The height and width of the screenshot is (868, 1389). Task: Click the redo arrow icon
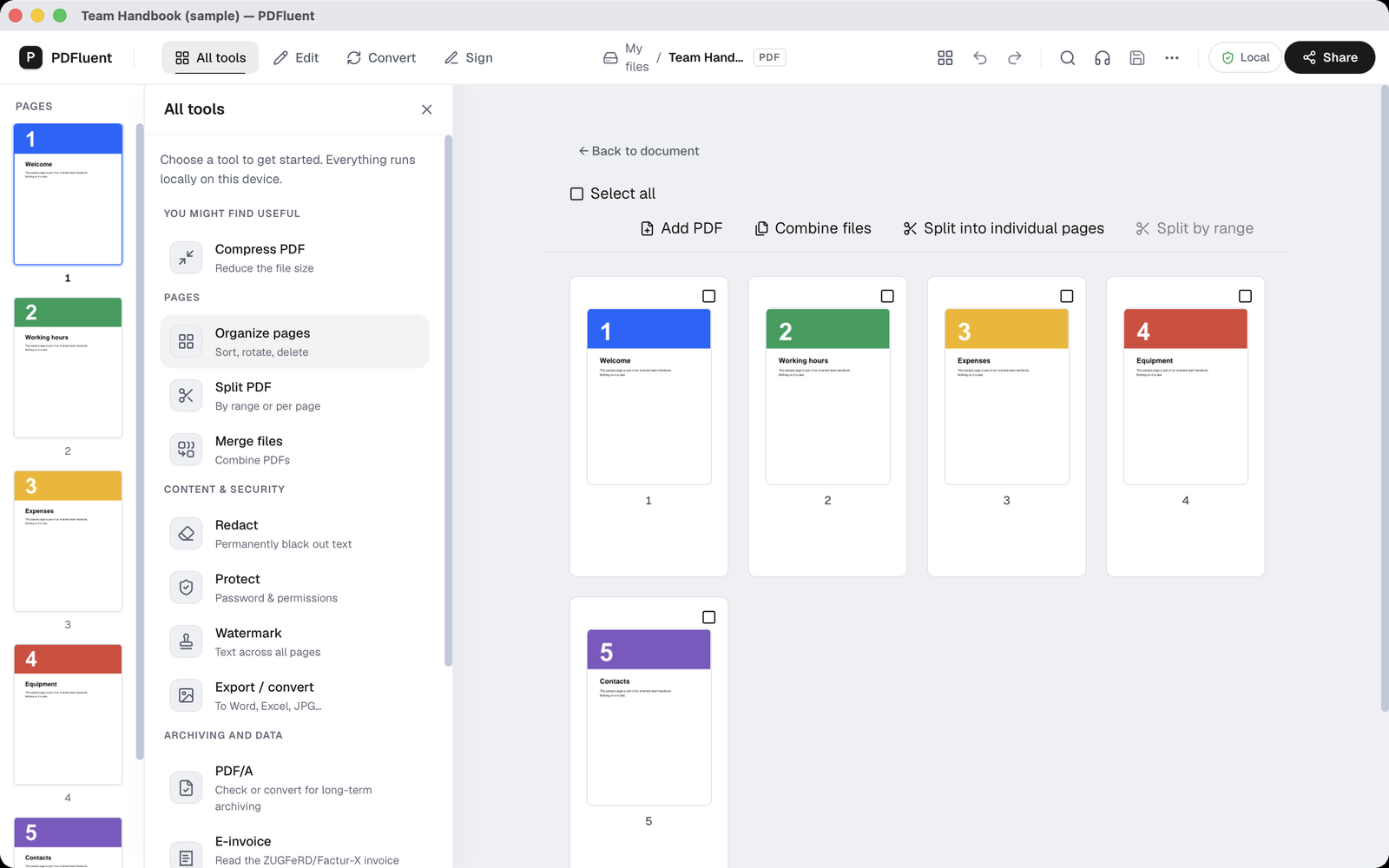1015,57
